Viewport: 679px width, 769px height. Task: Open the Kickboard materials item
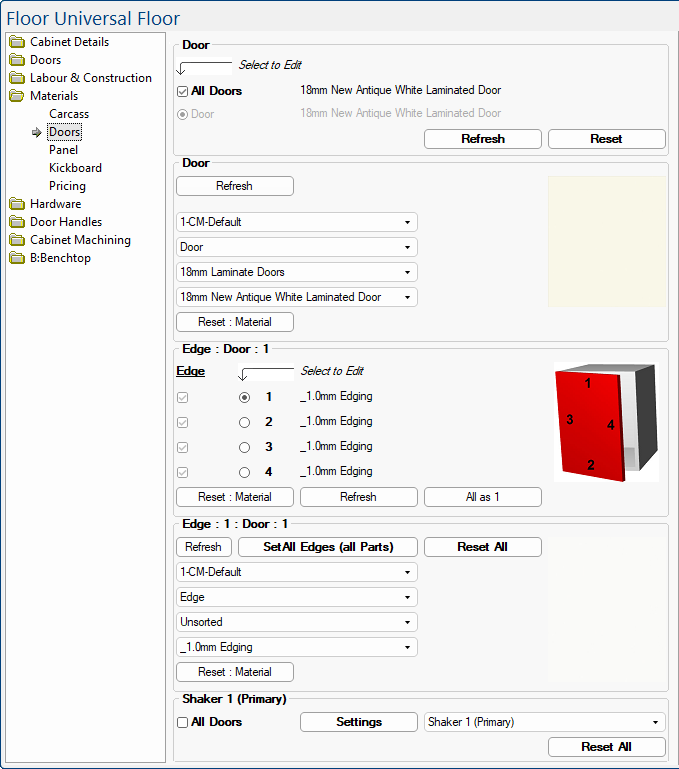click(x=75, y=168)
